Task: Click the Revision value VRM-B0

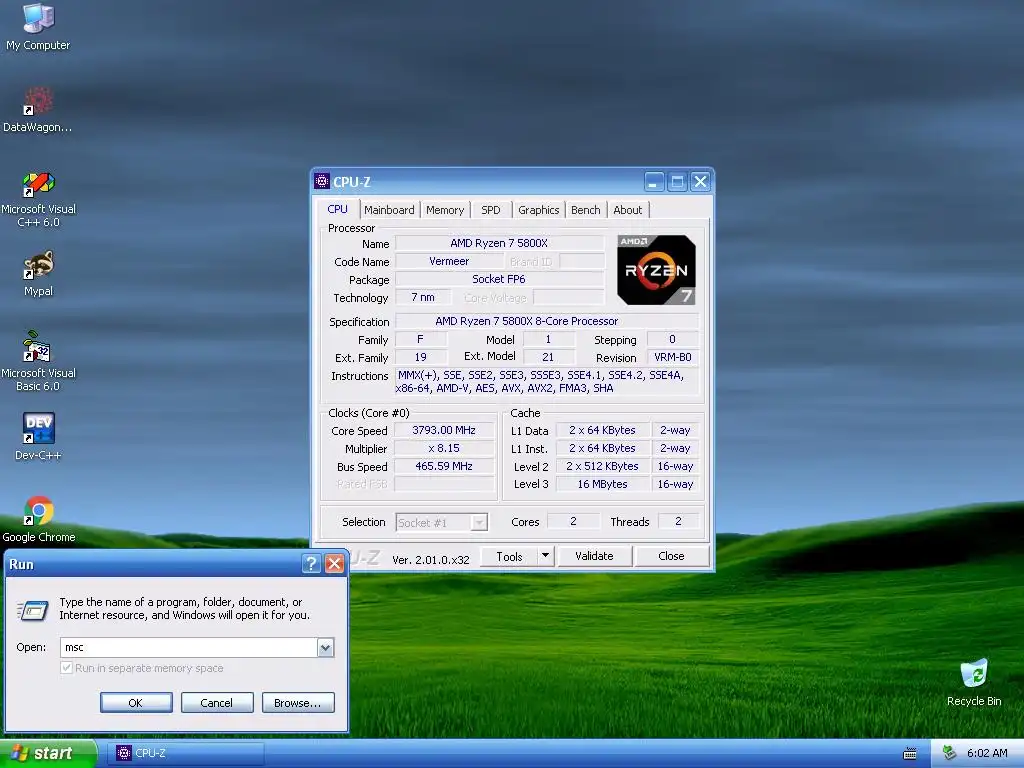Action: pos(673,357)
